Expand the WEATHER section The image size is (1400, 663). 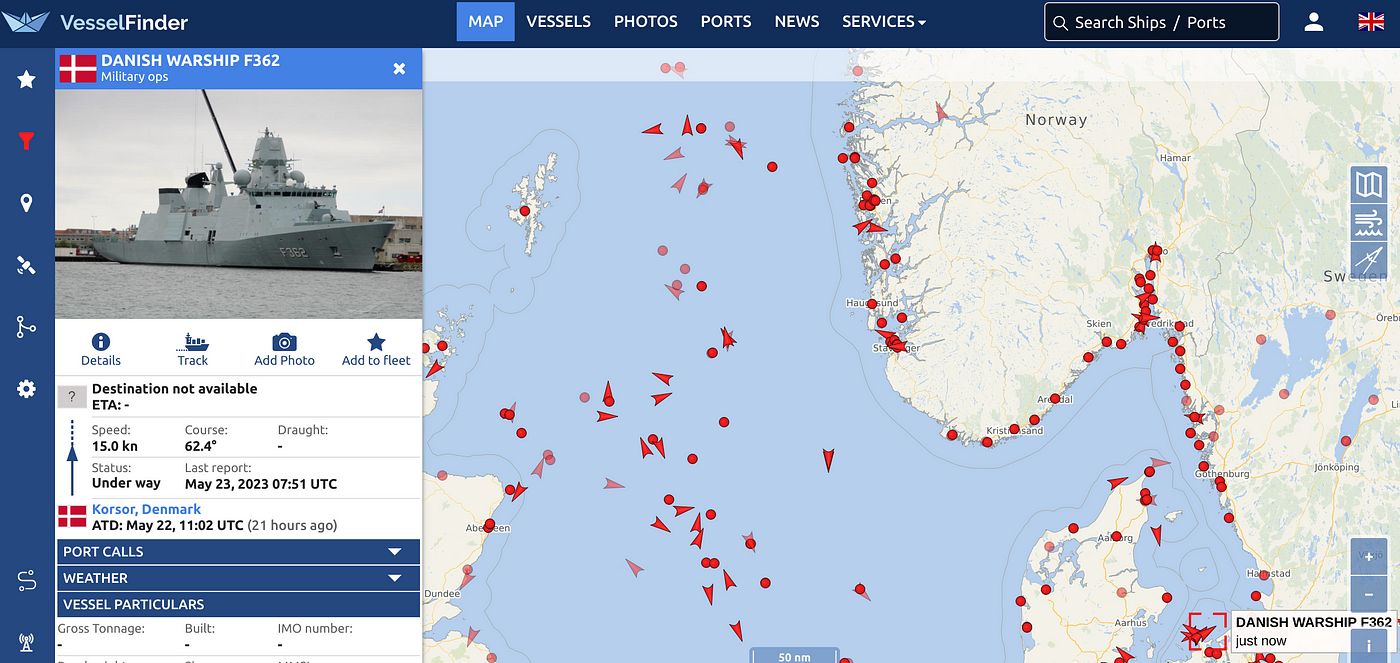click(238, 578)
